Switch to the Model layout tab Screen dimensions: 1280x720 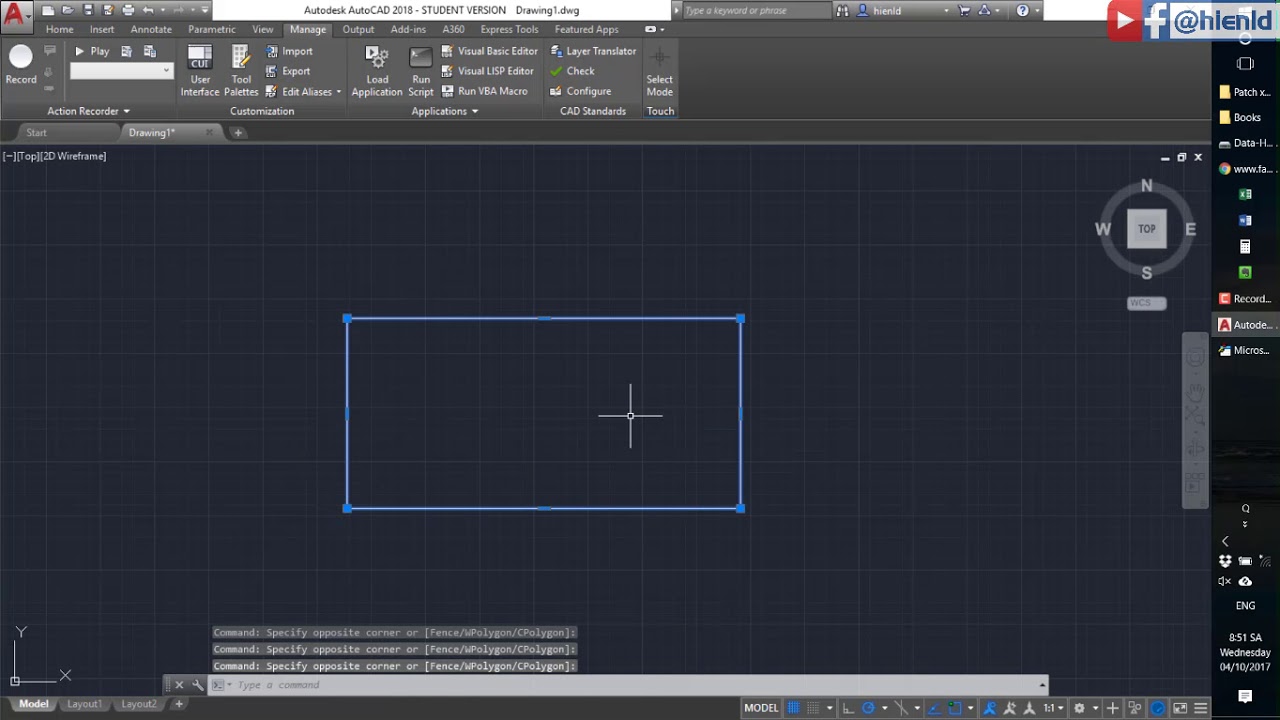pyautogui.click(x=33, y=704)
